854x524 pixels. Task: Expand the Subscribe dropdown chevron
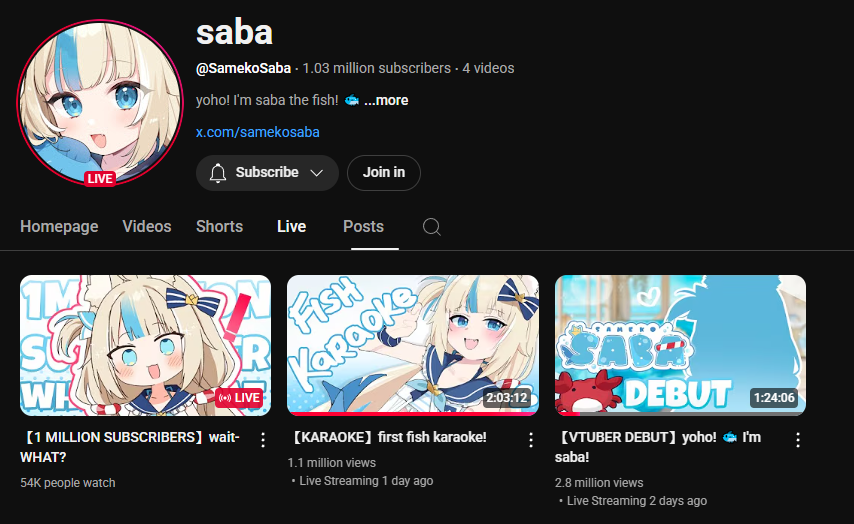click(316, 173)
